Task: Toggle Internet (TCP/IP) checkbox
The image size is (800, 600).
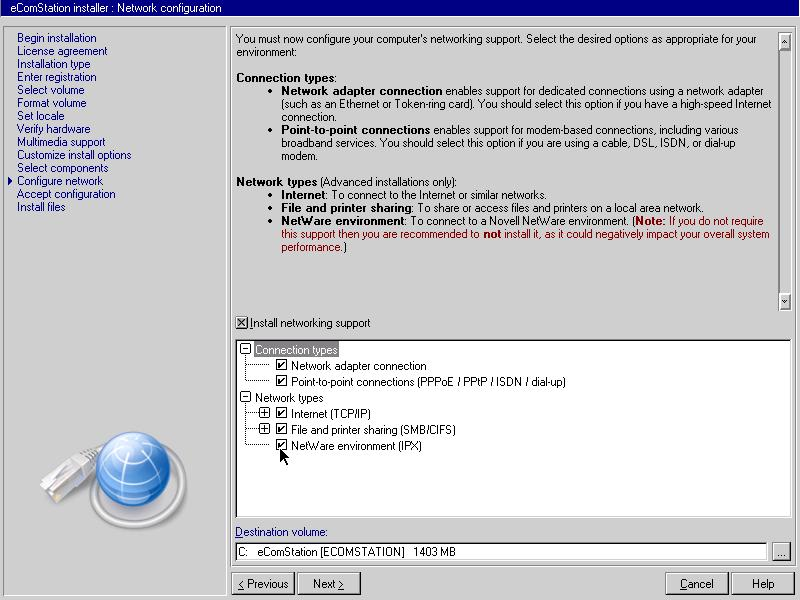Action: [281, 413]
